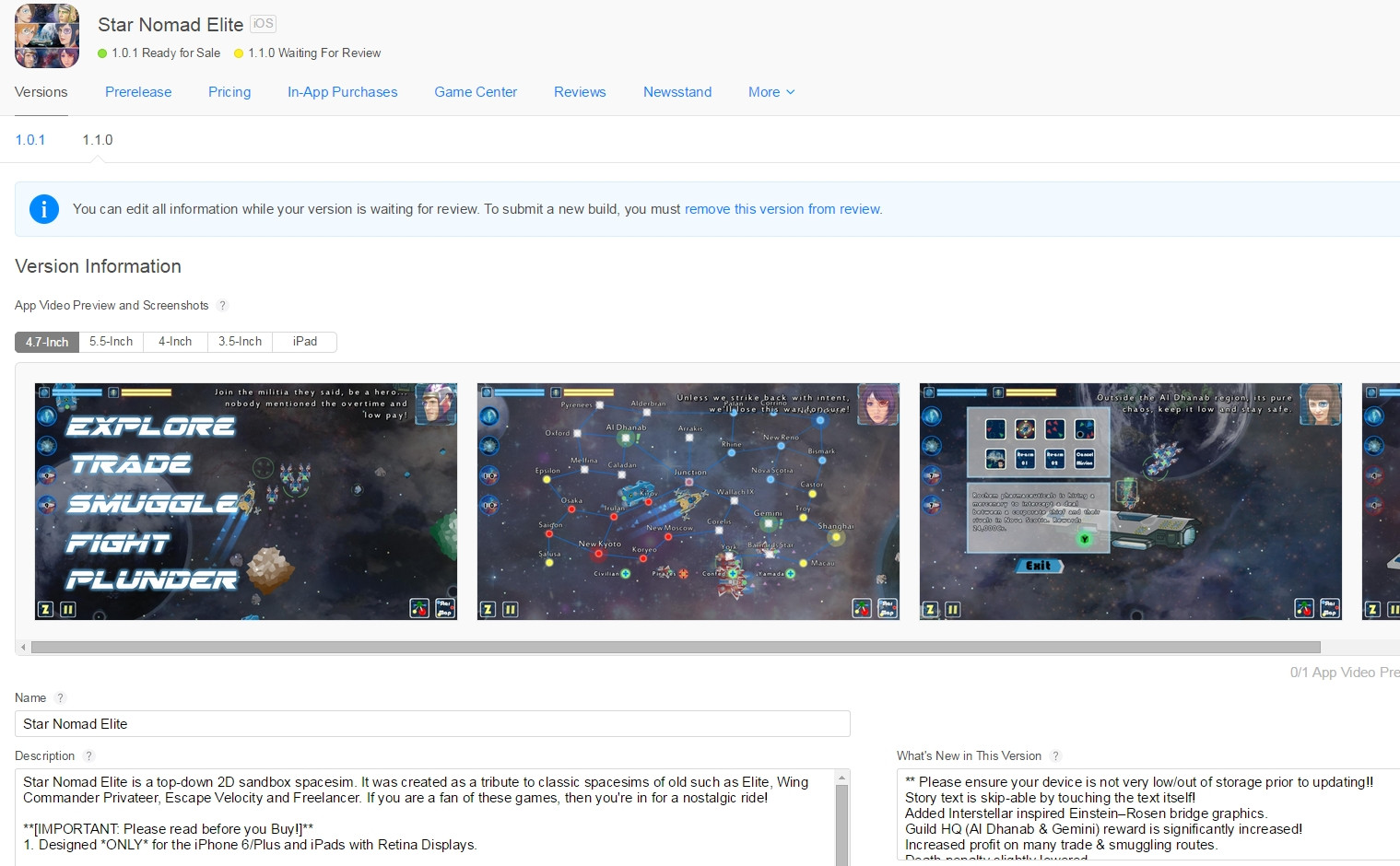Screen dimensions: 1400x866
Task: Switch to the Prerelease tab
Action: pos(138,92)
